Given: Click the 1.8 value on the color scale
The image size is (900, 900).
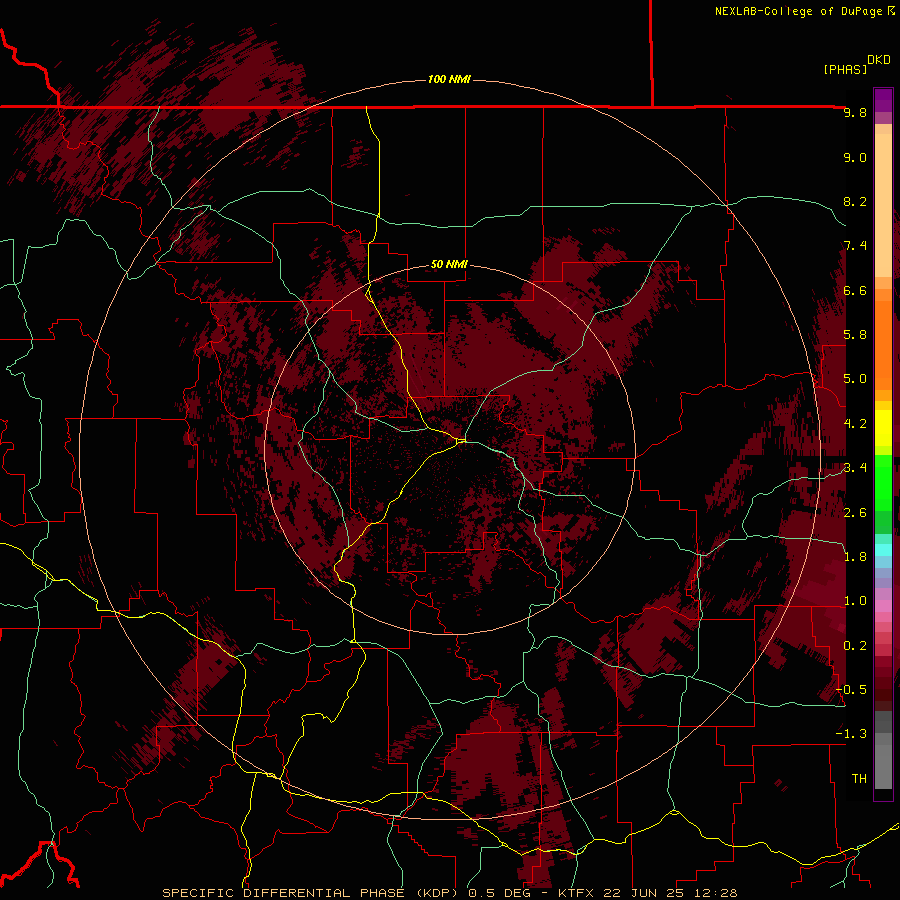Looking at the screenshot, I should [855, 557].
